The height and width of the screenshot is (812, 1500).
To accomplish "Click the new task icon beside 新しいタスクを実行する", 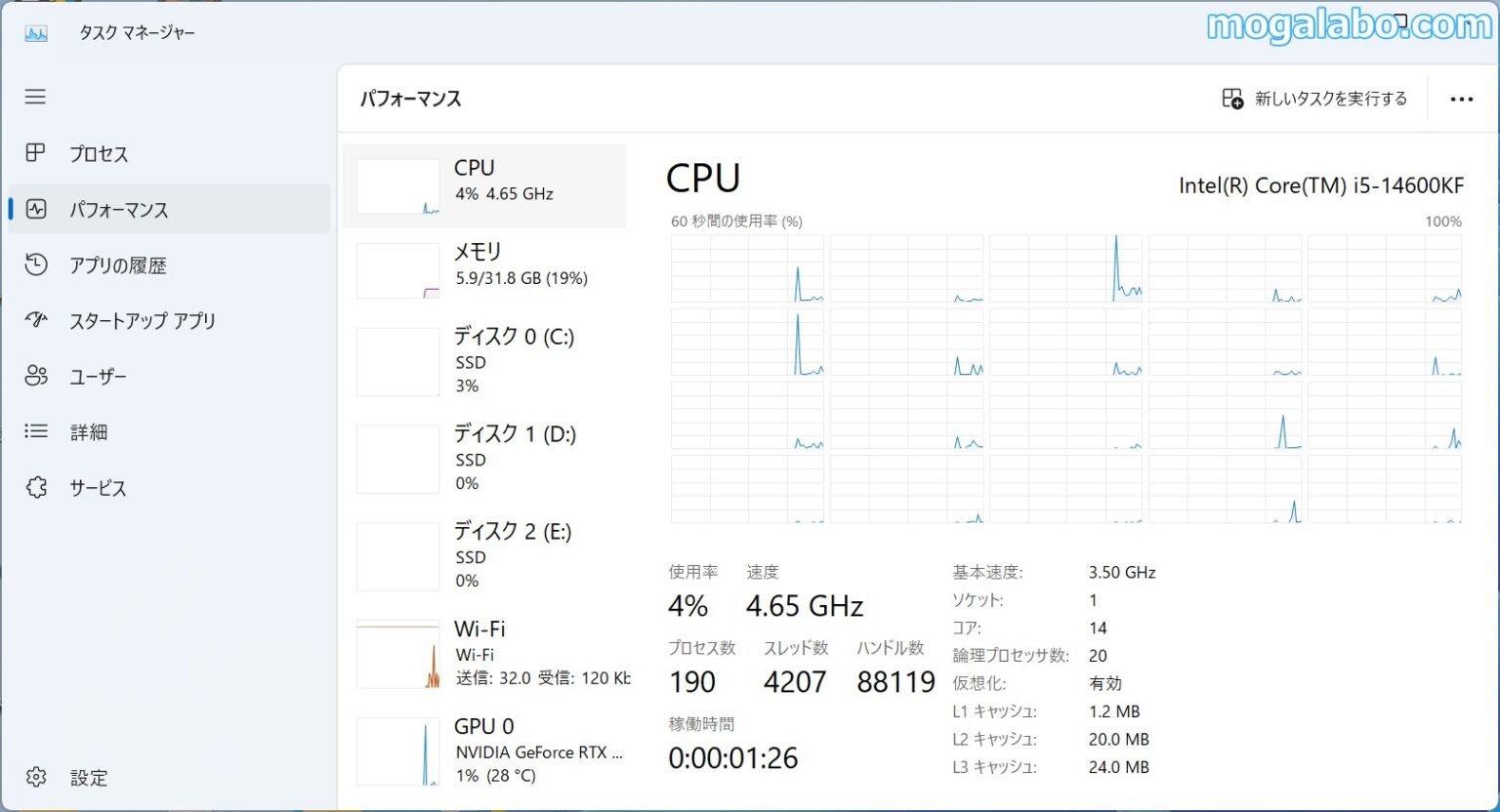I will point(1231,99).
